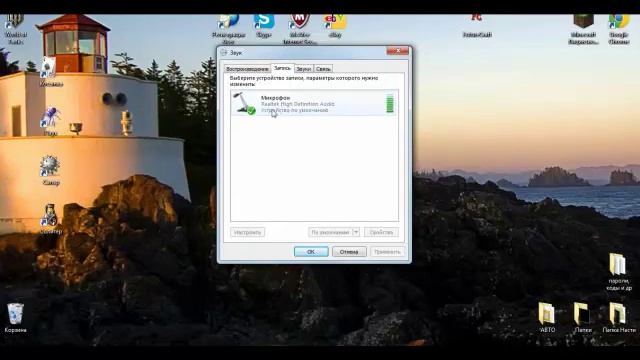This screenshot has height=360, width=640.
Task: Confirm with the OK button
Action: 311,252
